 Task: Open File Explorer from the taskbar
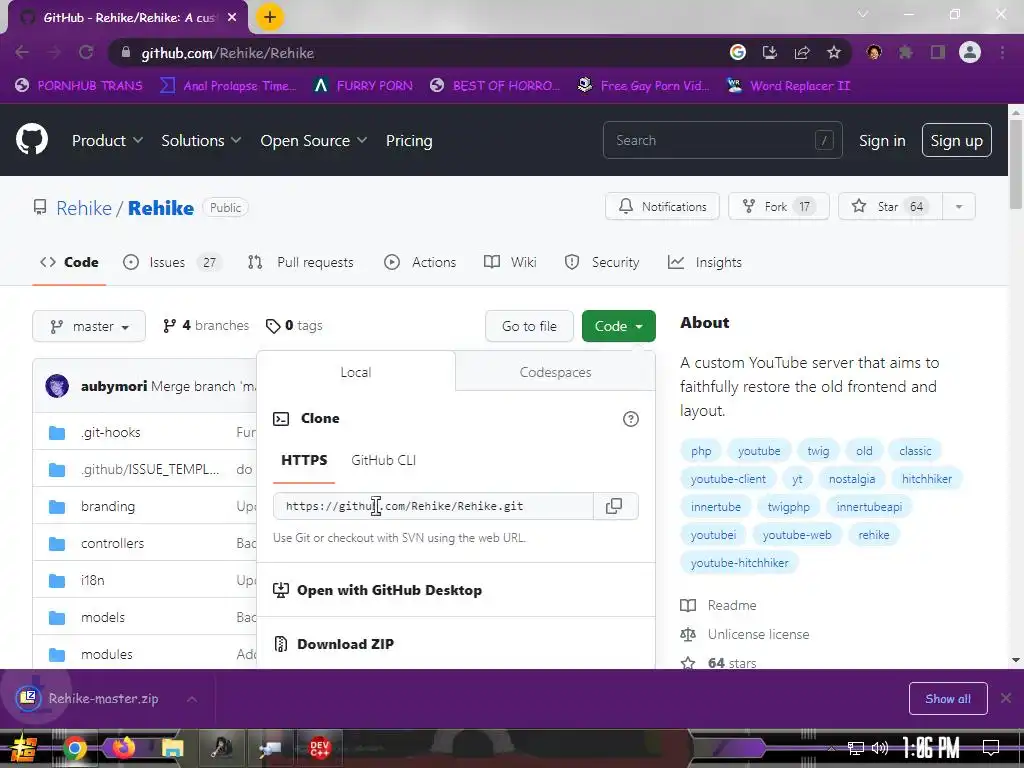(x=172, y=748)
